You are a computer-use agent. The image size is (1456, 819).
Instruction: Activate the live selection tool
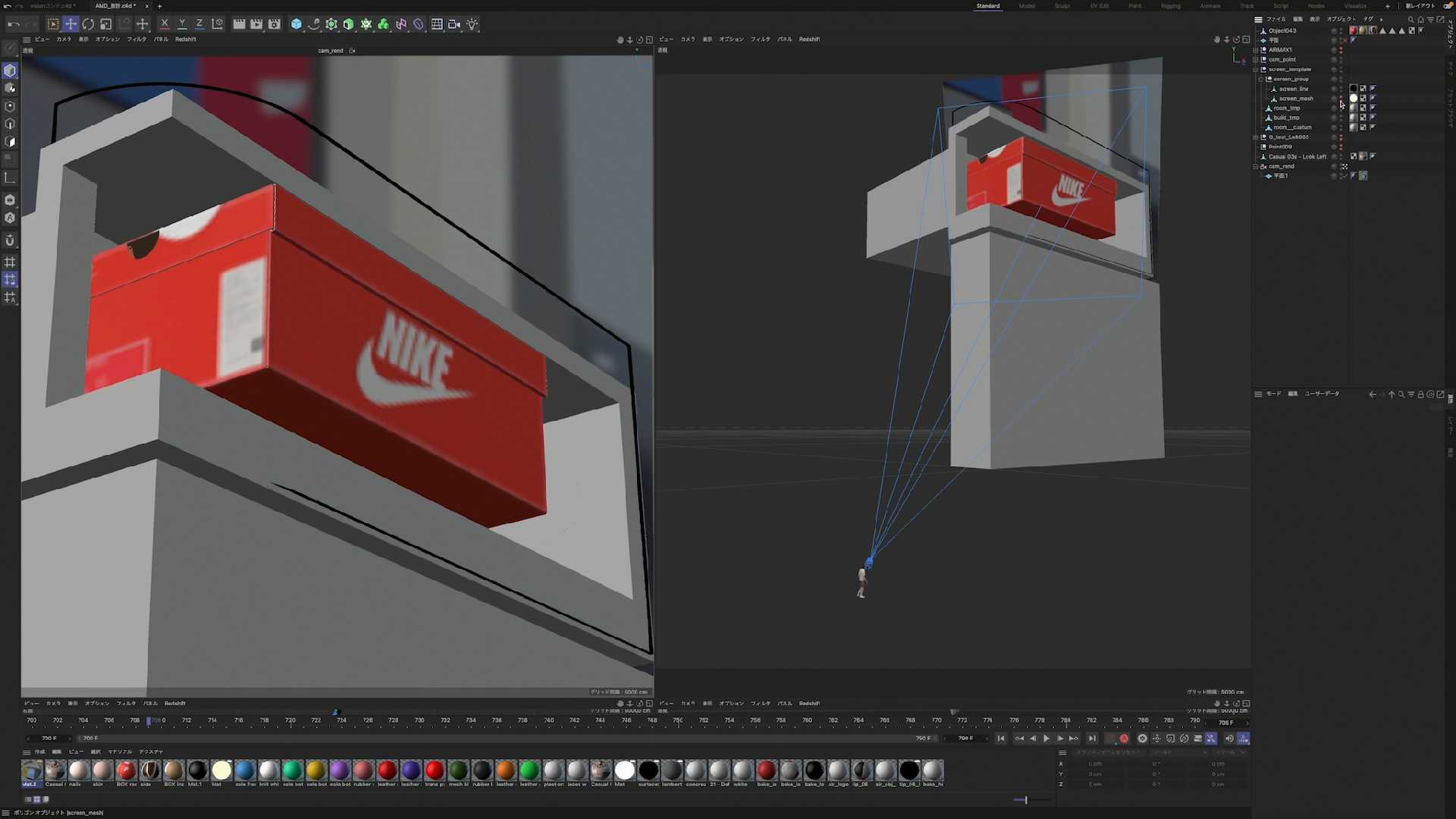click(x=53, y=24)
